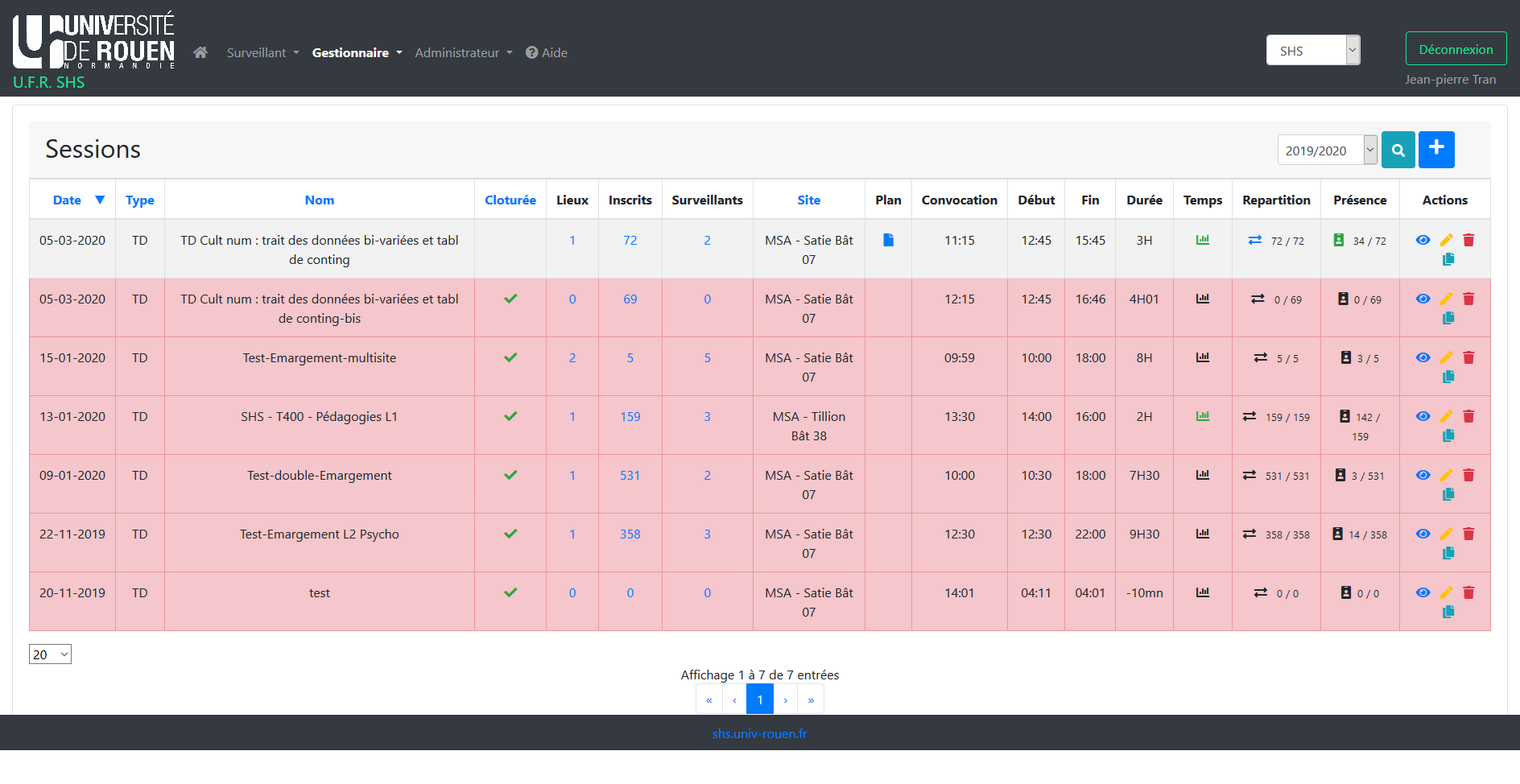Edit the Test-Emargement-multisite session with pencil
This screenshot has height=784, width=1520.
tap(1446, 358)
